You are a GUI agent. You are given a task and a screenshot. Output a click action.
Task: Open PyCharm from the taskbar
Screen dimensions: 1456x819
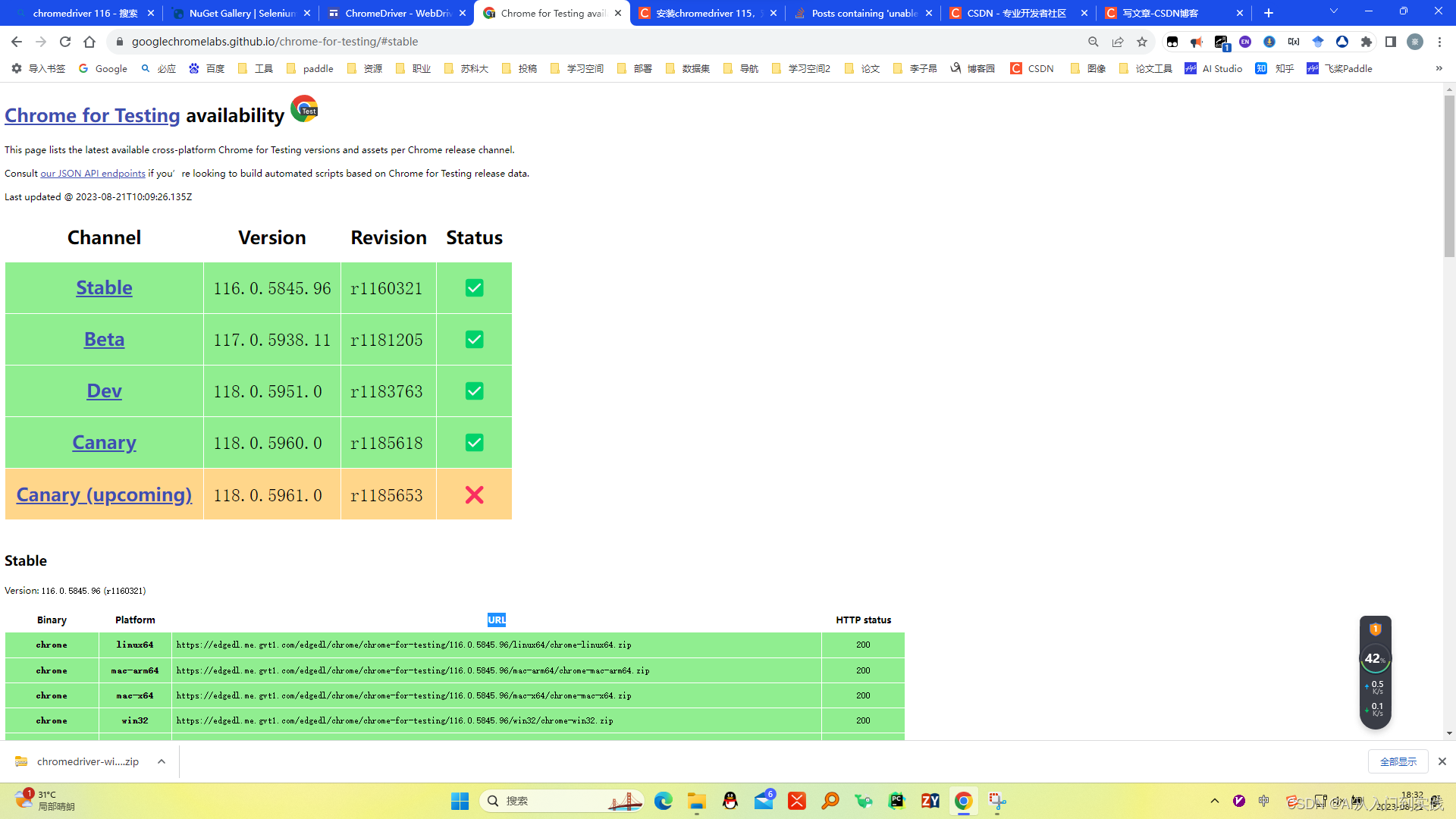coord(897,801)
